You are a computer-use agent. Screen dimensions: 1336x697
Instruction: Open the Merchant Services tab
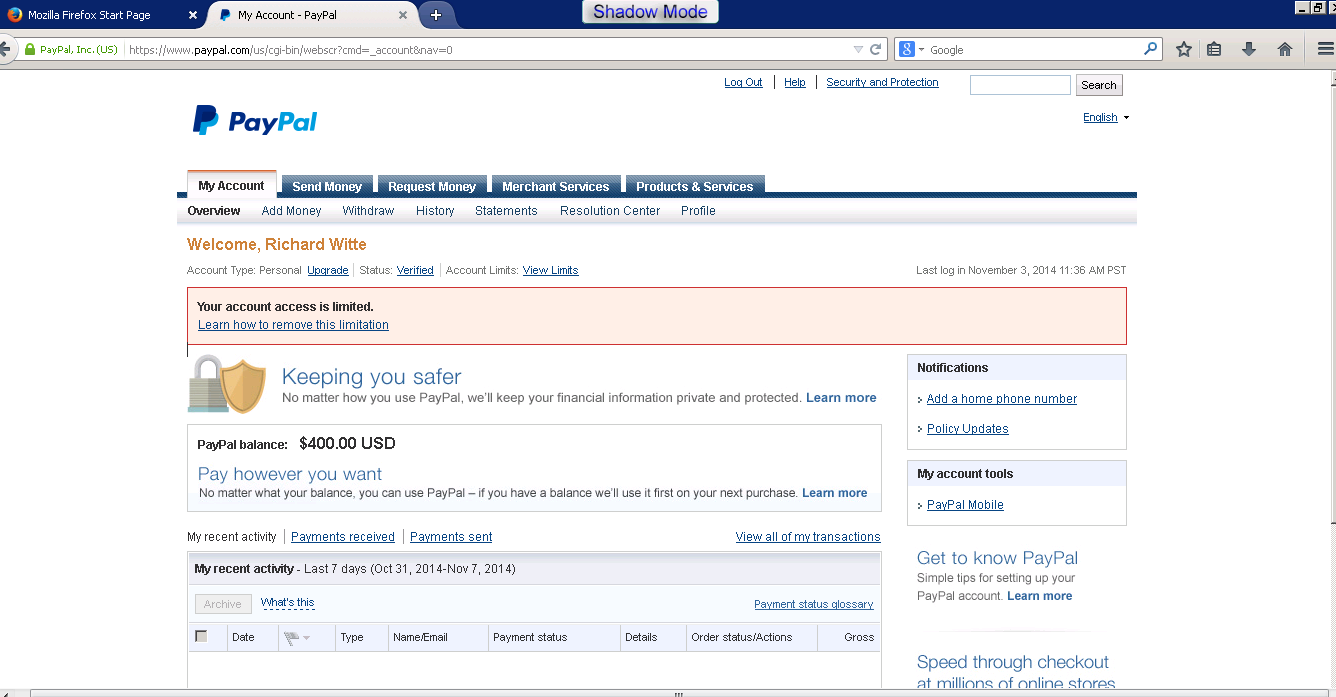tap(556, 186)
